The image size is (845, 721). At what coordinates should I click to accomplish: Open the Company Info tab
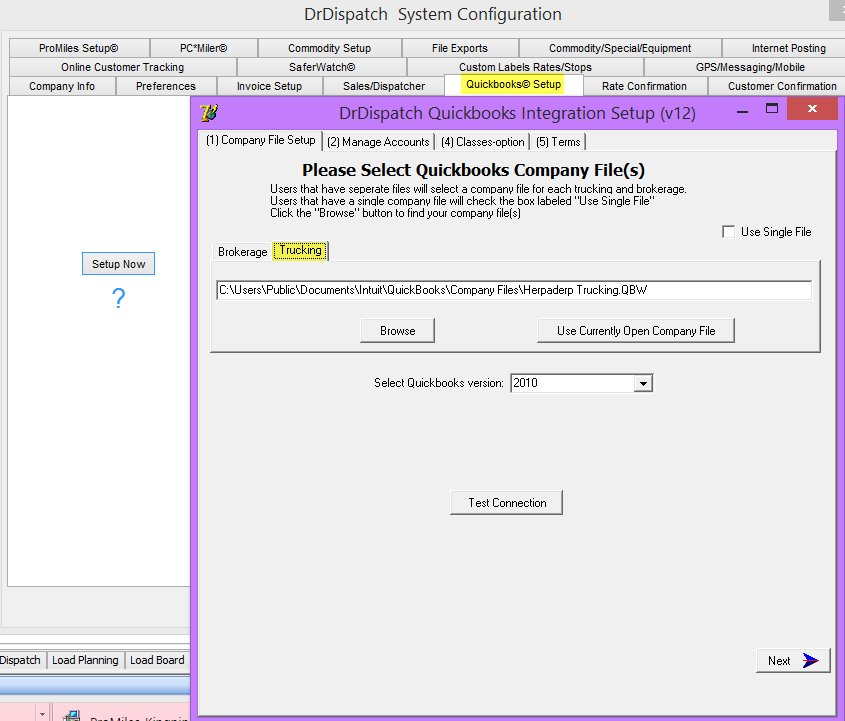click(62, 86)
